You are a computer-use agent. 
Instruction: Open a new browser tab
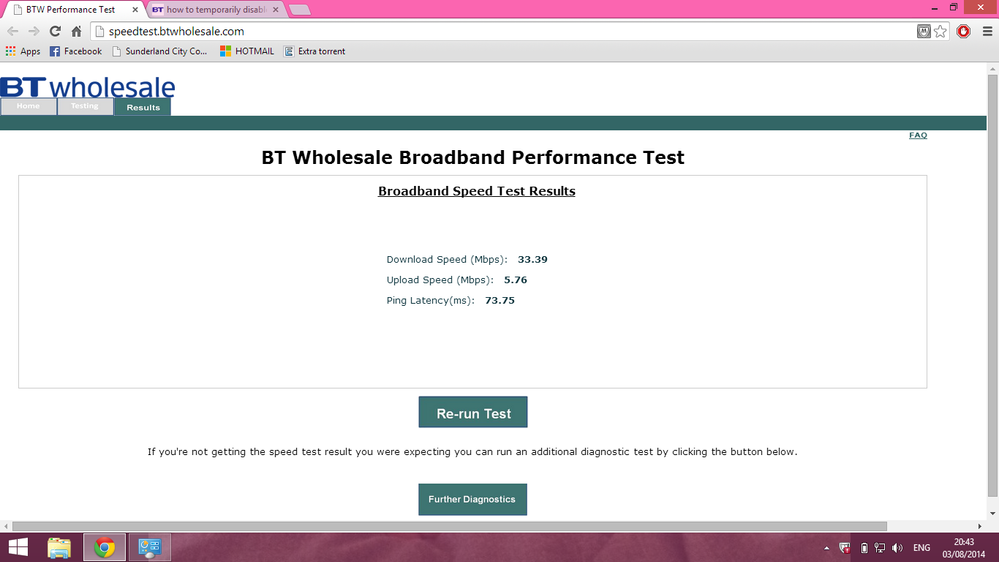[x=299, y=10]
